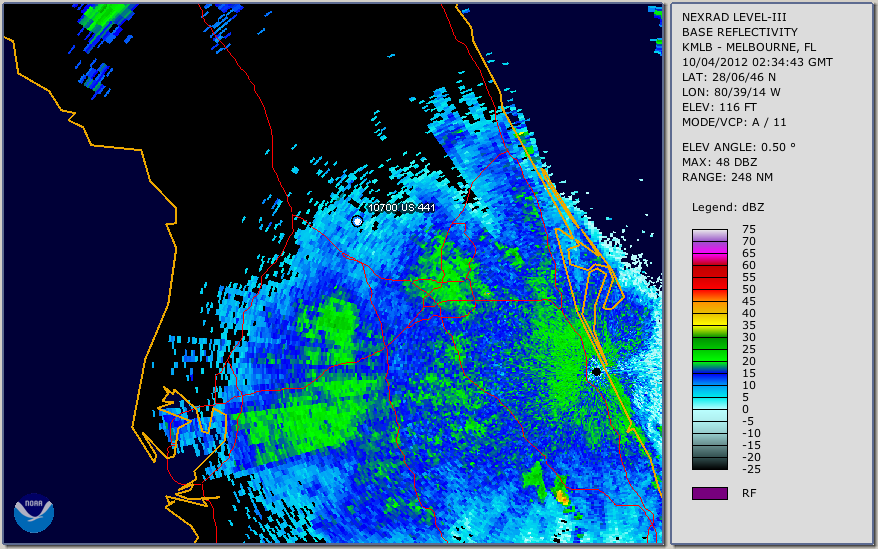The image size is (878, 549).
Task: Select the 'RANGE: 248 NM' text
Action: [727, 178]
